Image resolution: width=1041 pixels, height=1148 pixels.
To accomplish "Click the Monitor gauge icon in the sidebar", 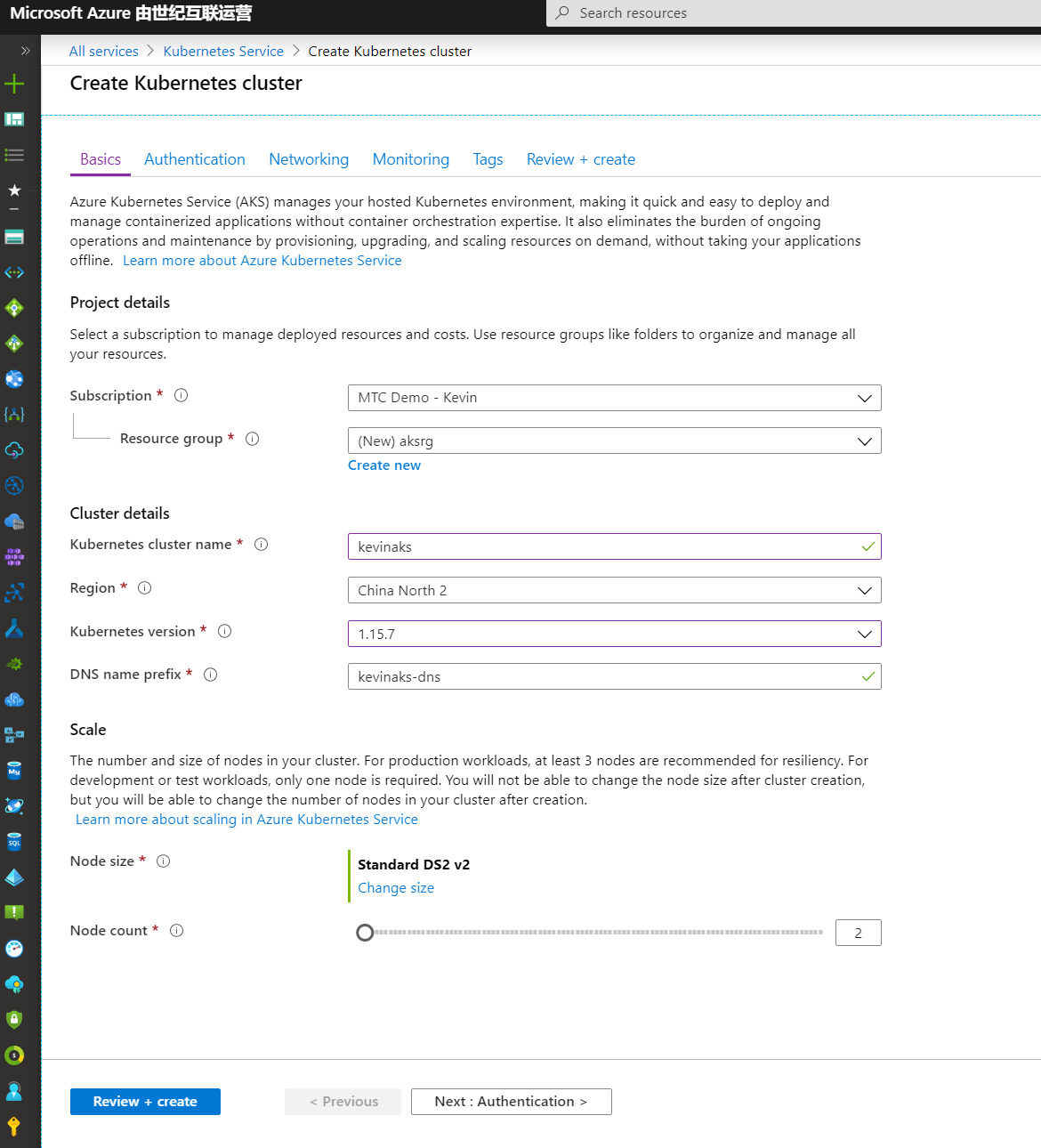I will point(14,949).
